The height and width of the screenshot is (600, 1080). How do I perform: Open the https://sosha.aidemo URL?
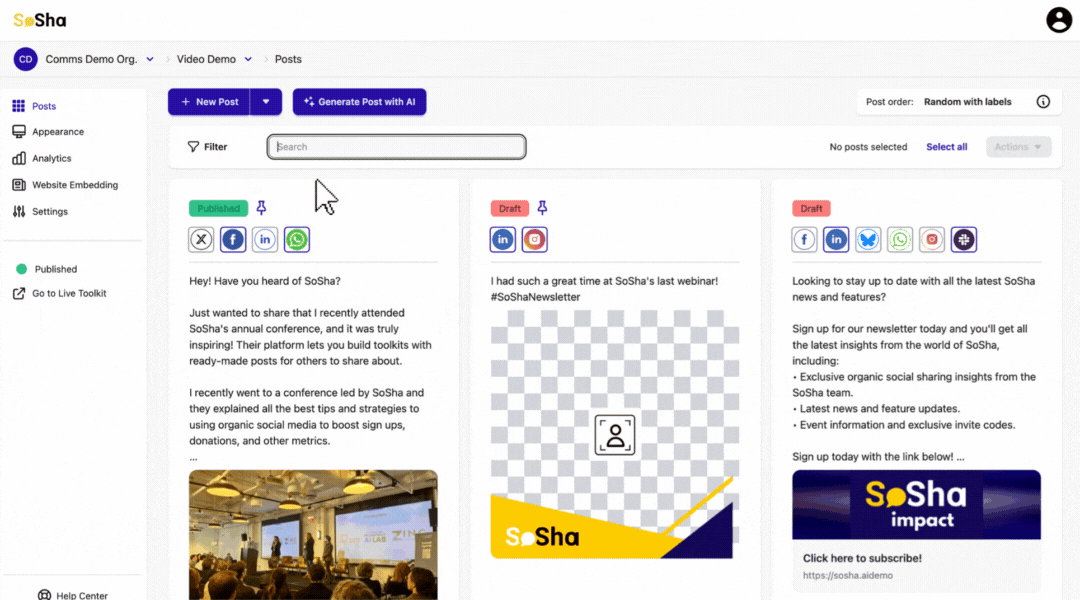tap(847, 576)
